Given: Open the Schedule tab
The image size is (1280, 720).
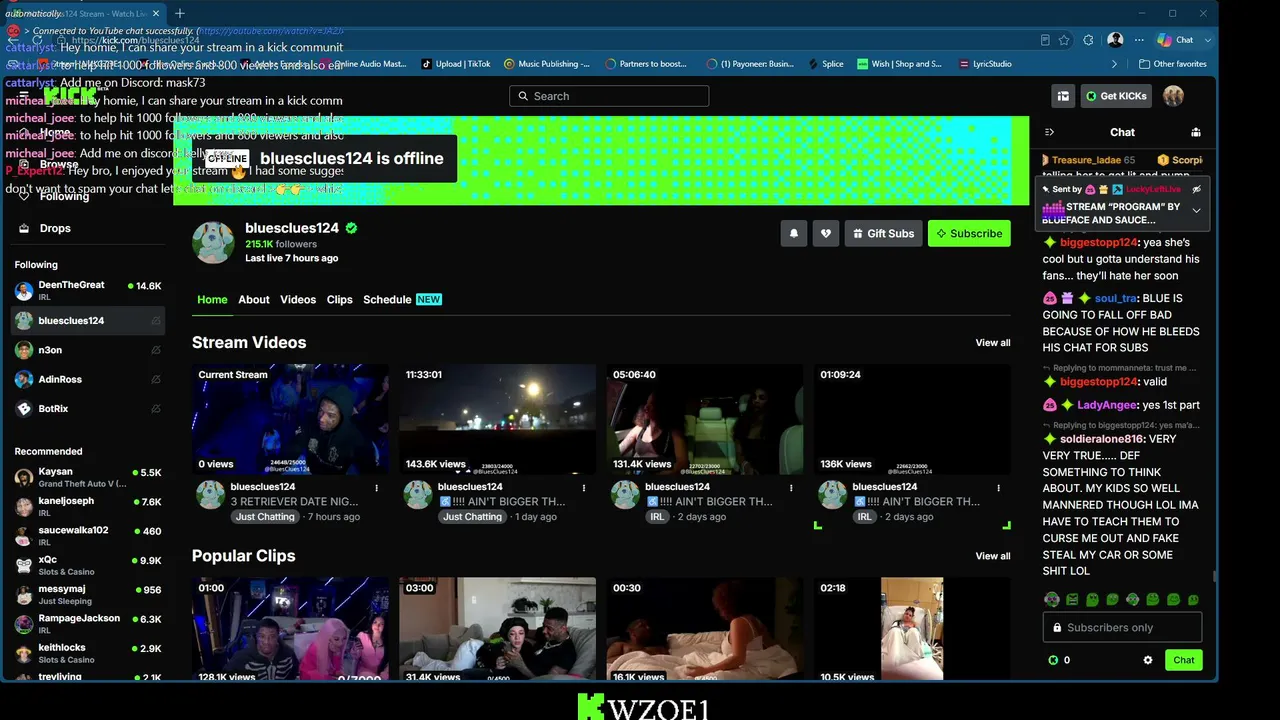Looking at the screenshot, I should [x=402, y=300].
